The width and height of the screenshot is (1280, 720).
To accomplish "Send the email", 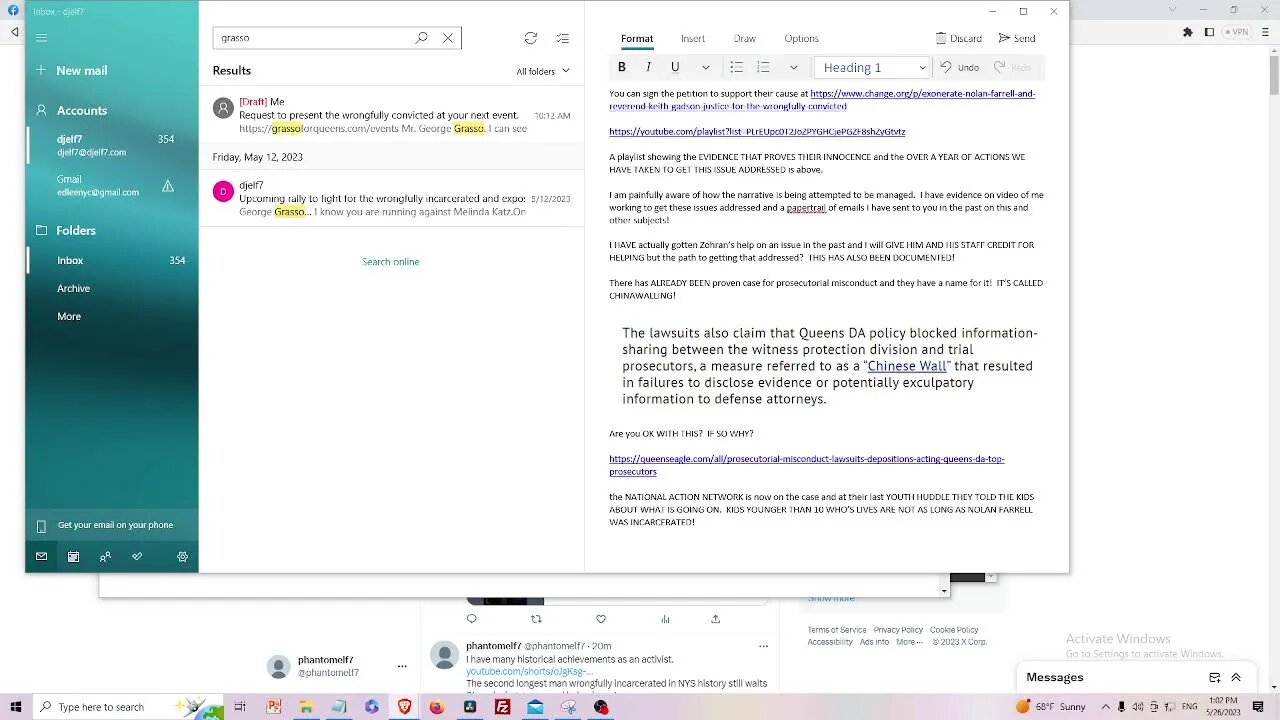I will point(1017,38).
